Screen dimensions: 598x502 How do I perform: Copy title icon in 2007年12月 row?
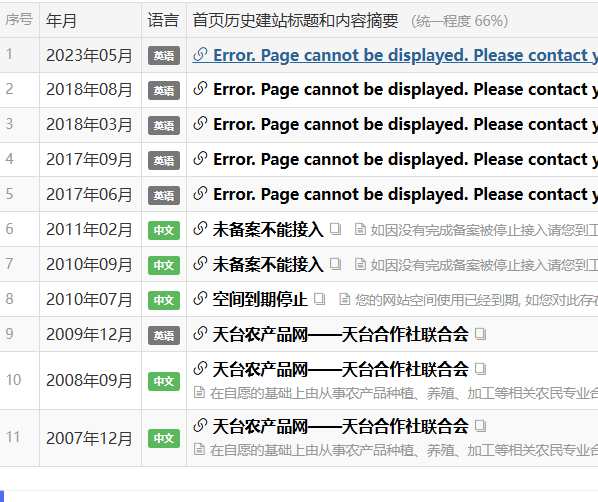coord(481,426)
